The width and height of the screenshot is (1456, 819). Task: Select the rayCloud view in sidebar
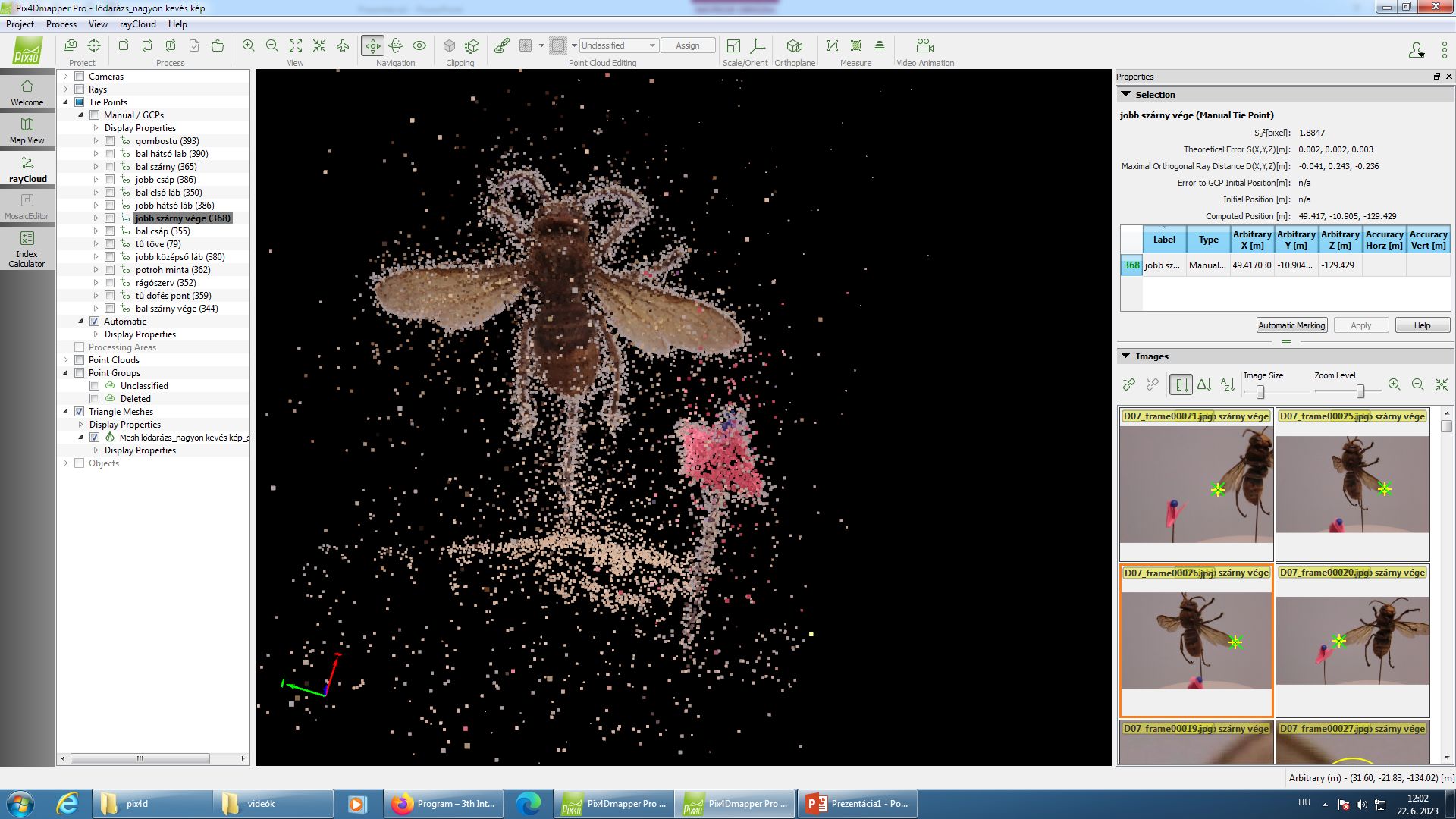pyautogui.click(x=27, y=168)
